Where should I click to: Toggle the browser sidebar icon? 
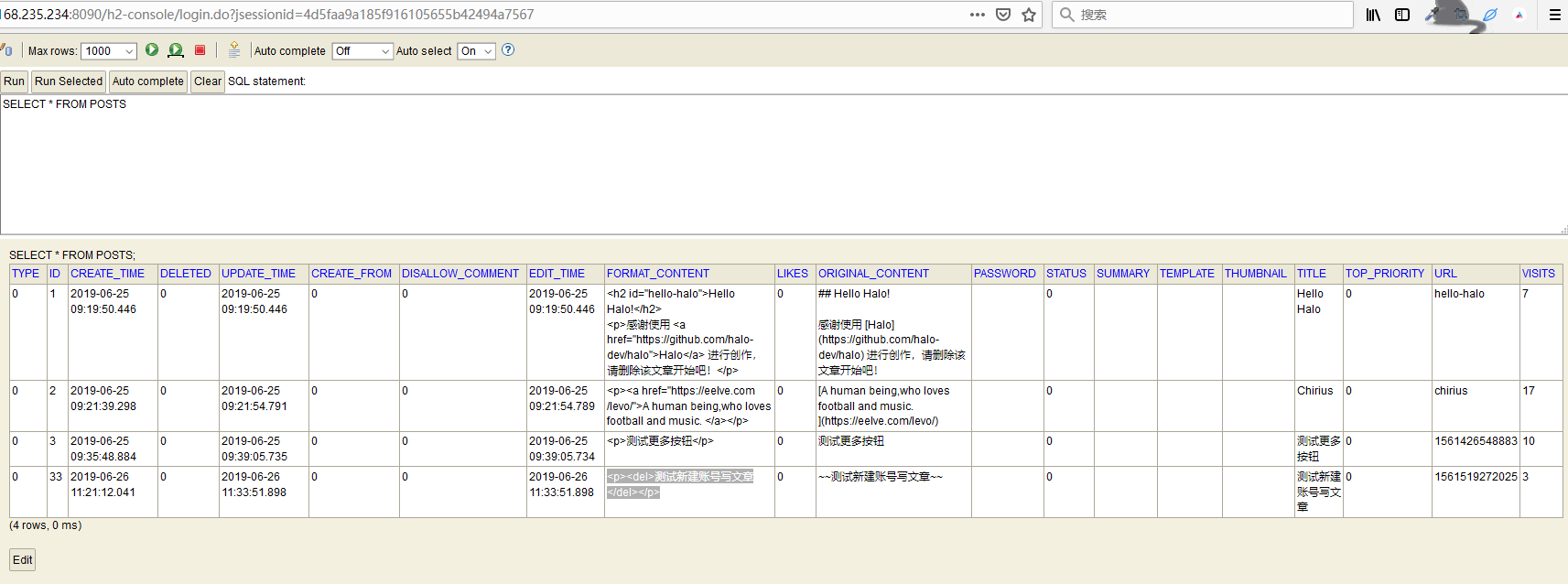[1402, 15]
